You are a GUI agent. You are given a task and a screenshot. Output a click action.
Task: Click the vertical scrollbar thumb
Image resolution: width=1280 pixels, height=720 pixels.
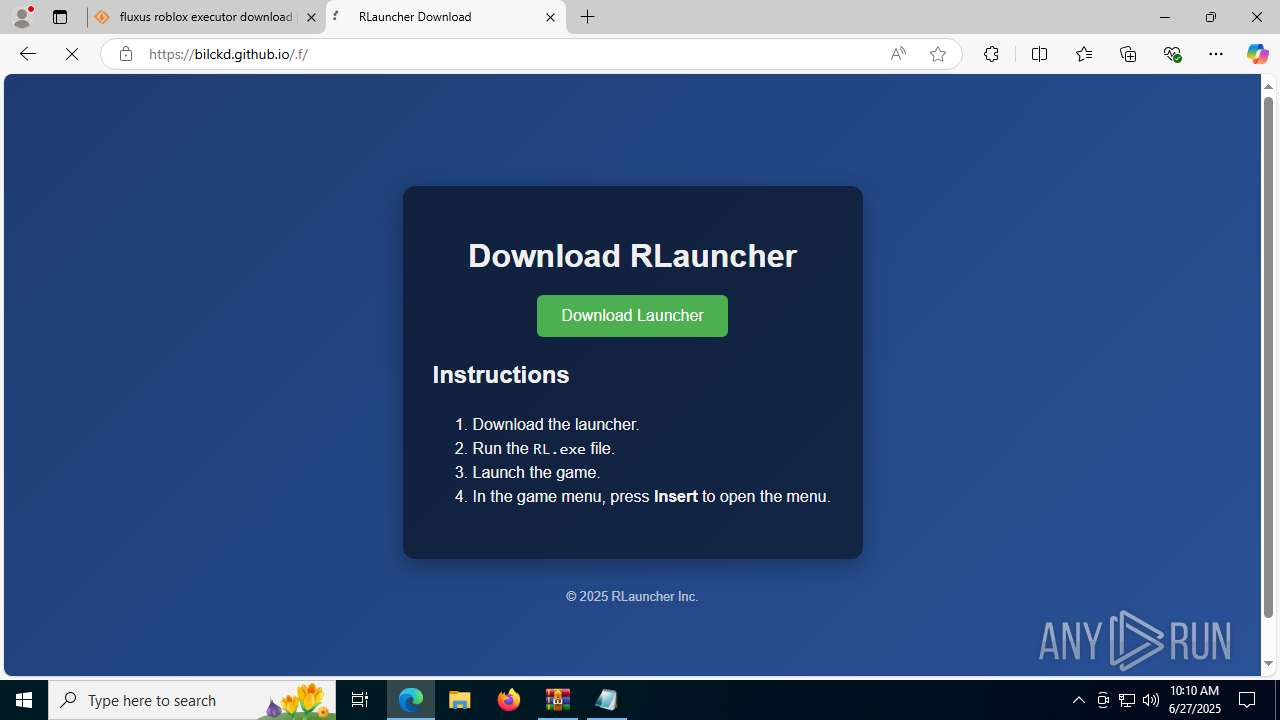tap(1268, 356)
